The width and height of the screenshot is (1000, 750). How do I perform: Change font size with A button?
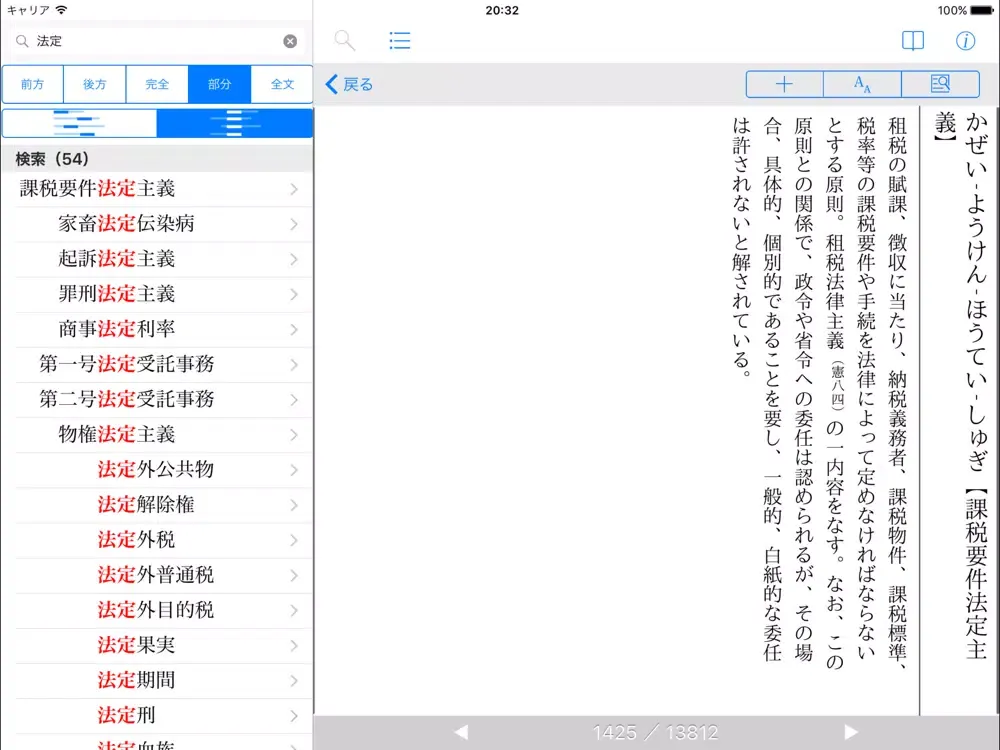pyautogui.click(x=862, y=84)
